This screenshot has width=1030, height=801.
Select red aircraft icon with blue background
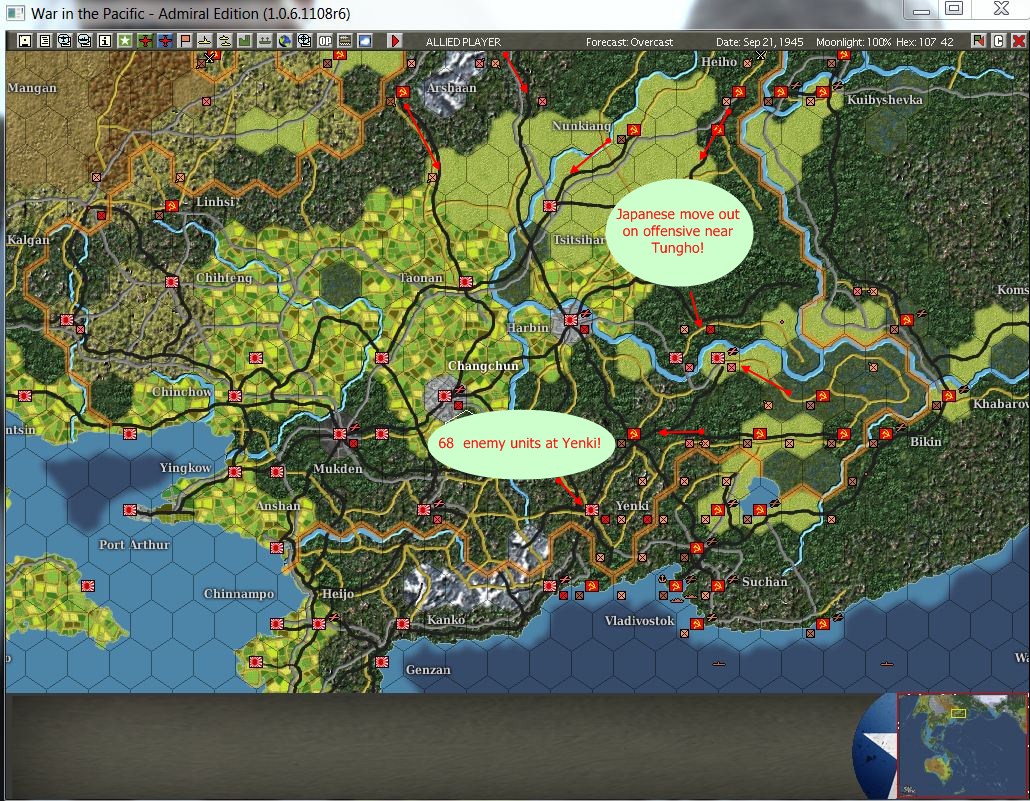click(x=165, y=41)
